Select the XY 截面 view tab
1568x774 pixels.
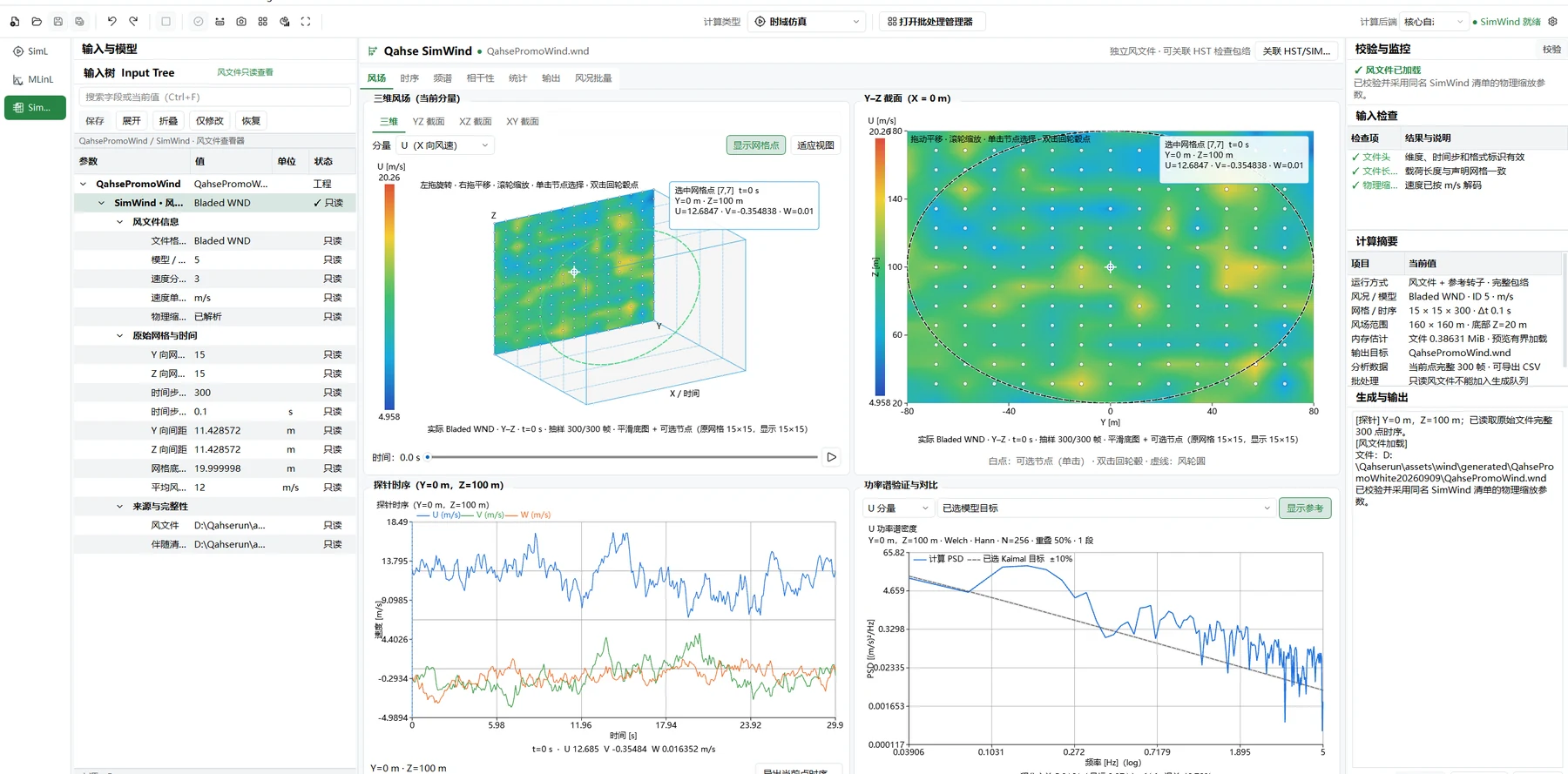click(523, 122)
